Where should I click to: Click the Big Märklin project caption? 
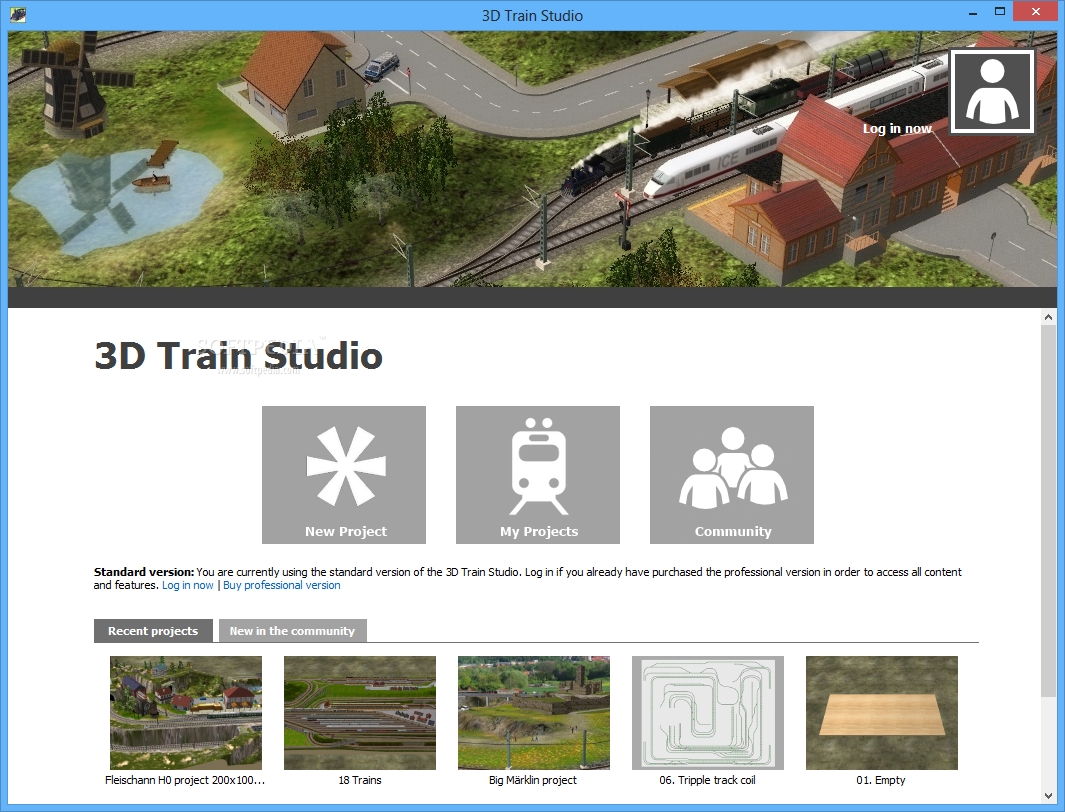coord(532,780)
